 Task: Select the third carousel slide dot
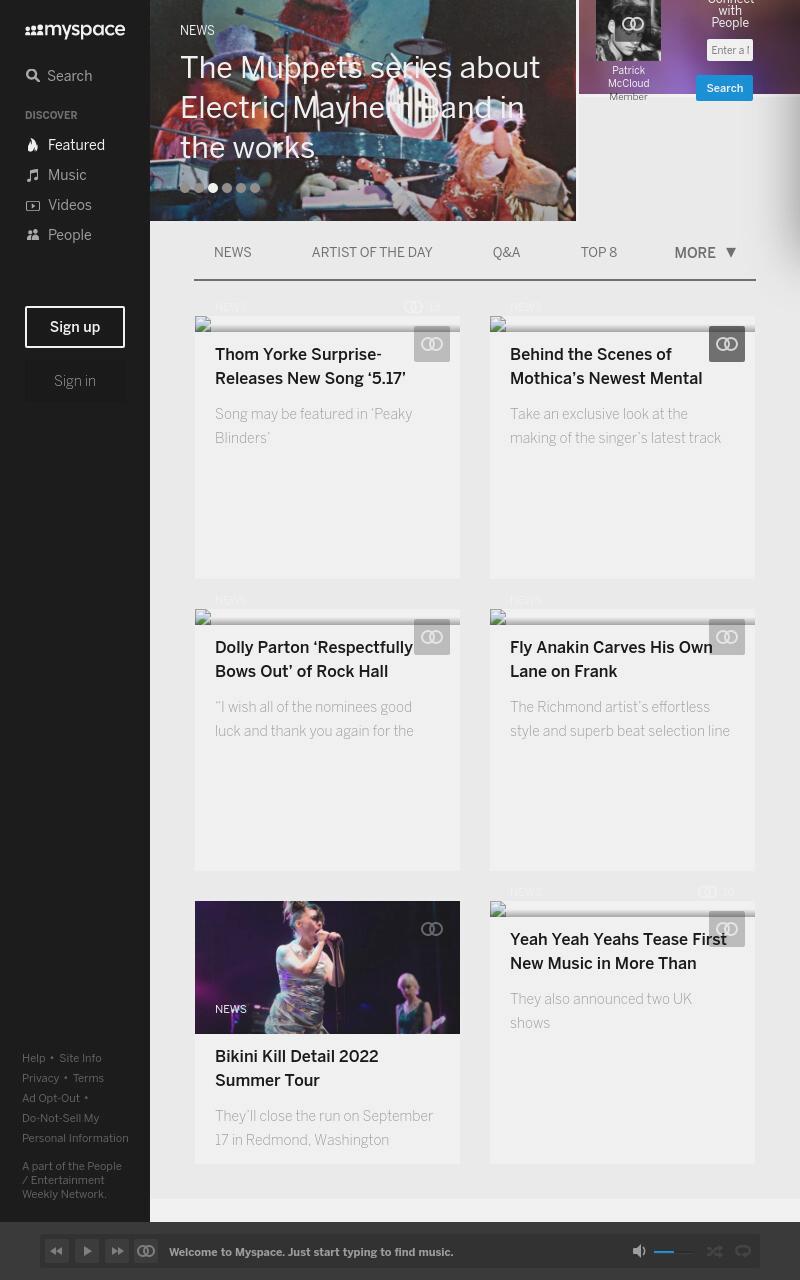pos(213,188)
